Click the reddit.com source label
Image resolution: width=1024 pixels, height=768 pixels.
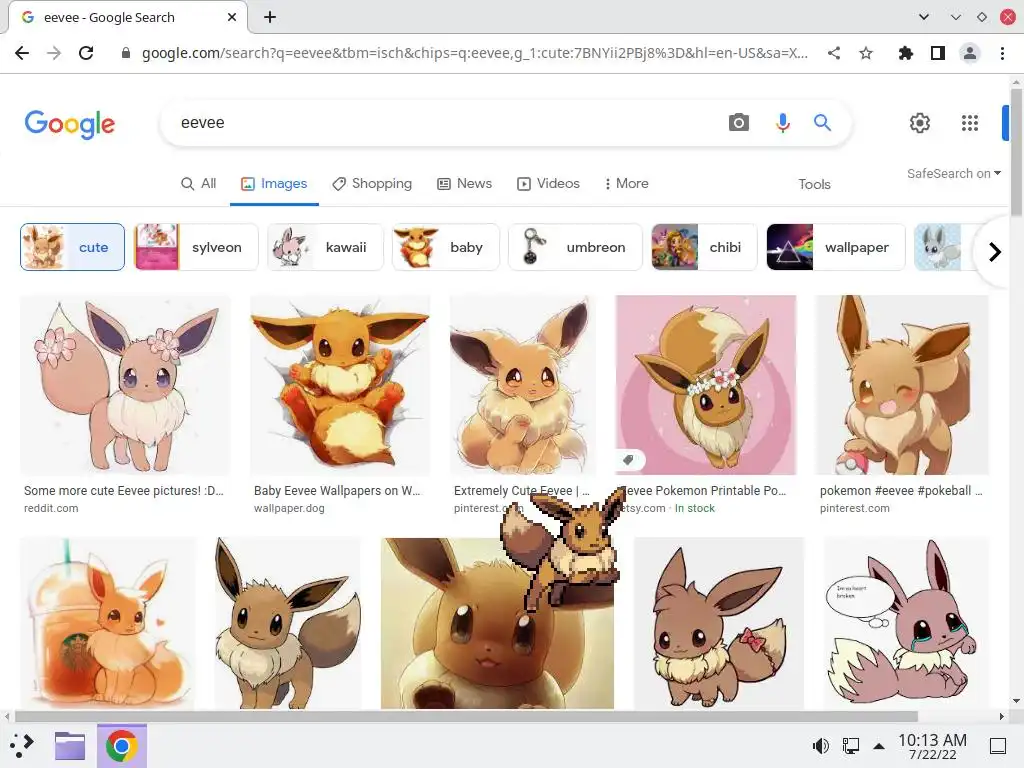coord(51,508)
